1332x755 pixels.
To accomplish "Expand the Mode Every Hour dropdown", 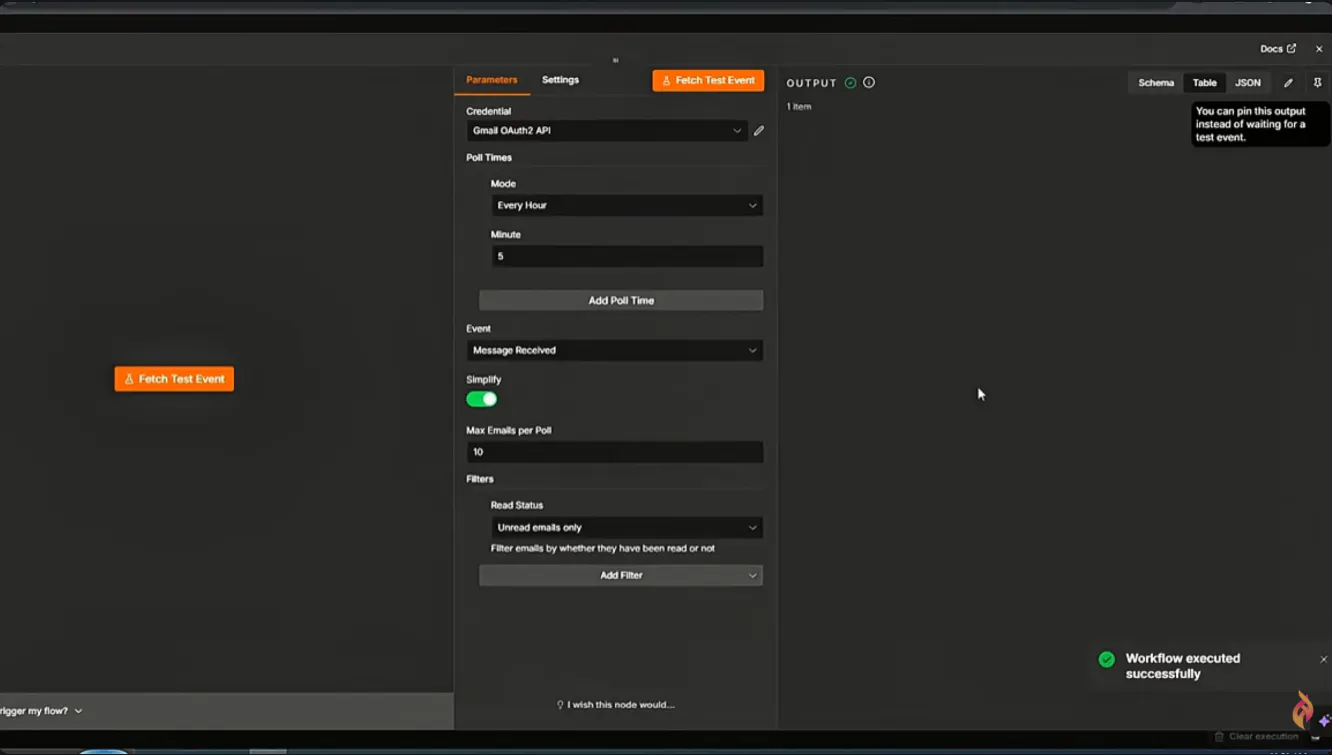I will tap(627, 205).
